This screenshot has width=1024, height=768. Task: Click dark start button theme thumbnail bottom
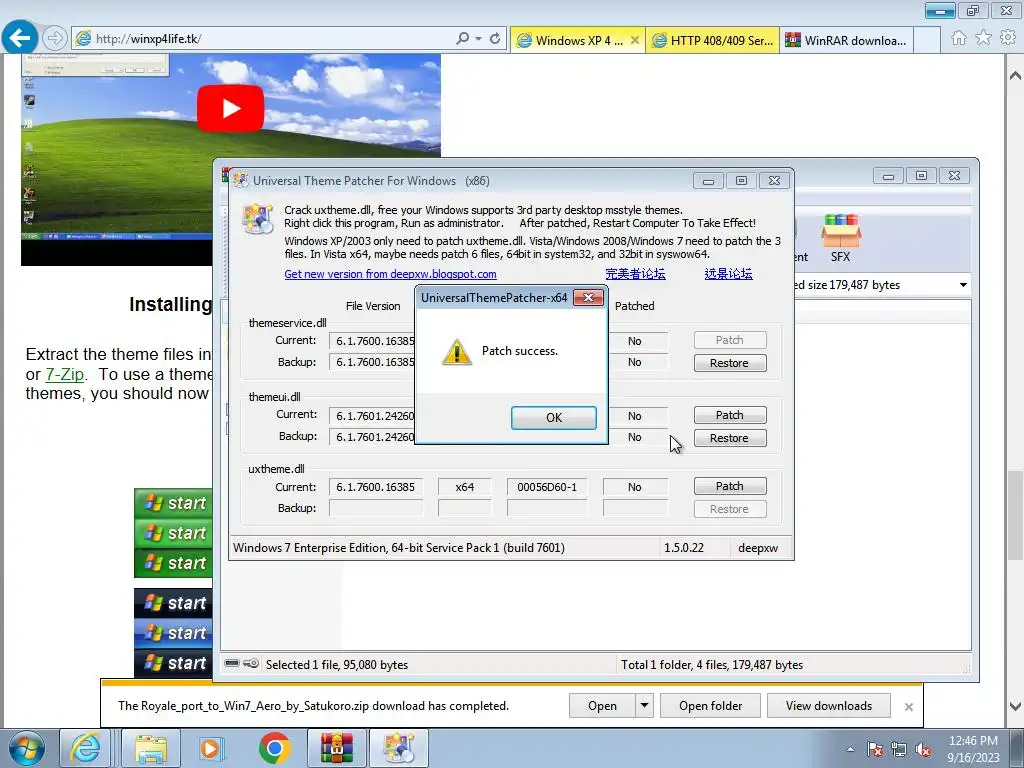[x=174, y=663]
